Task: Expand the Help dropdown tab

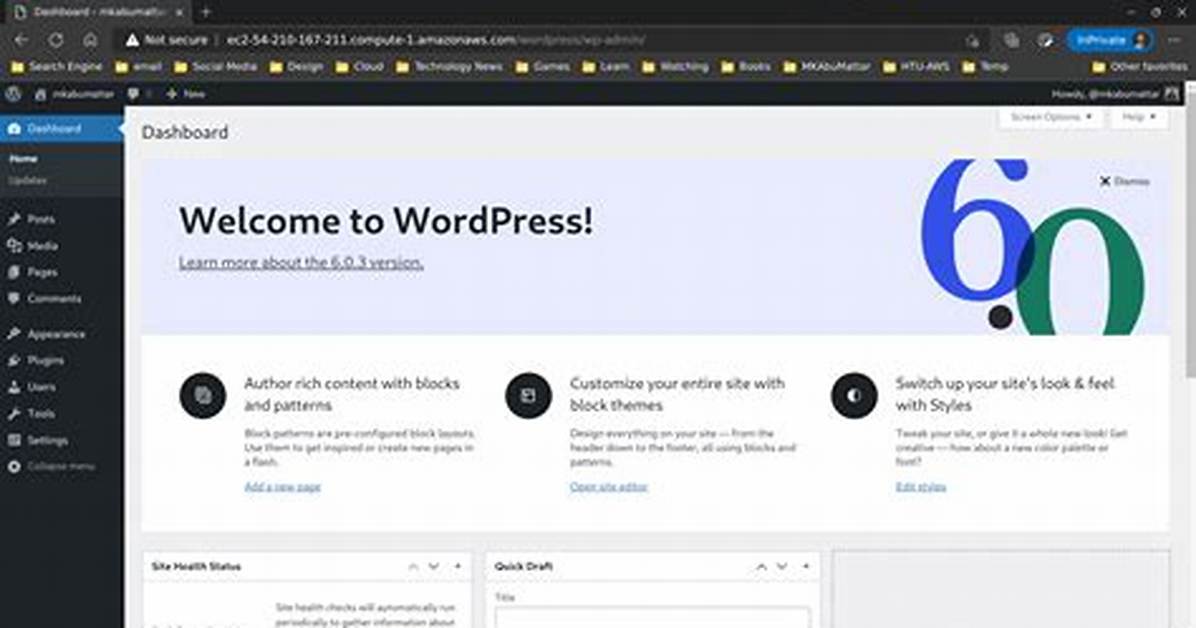Action: (1139, 117)
